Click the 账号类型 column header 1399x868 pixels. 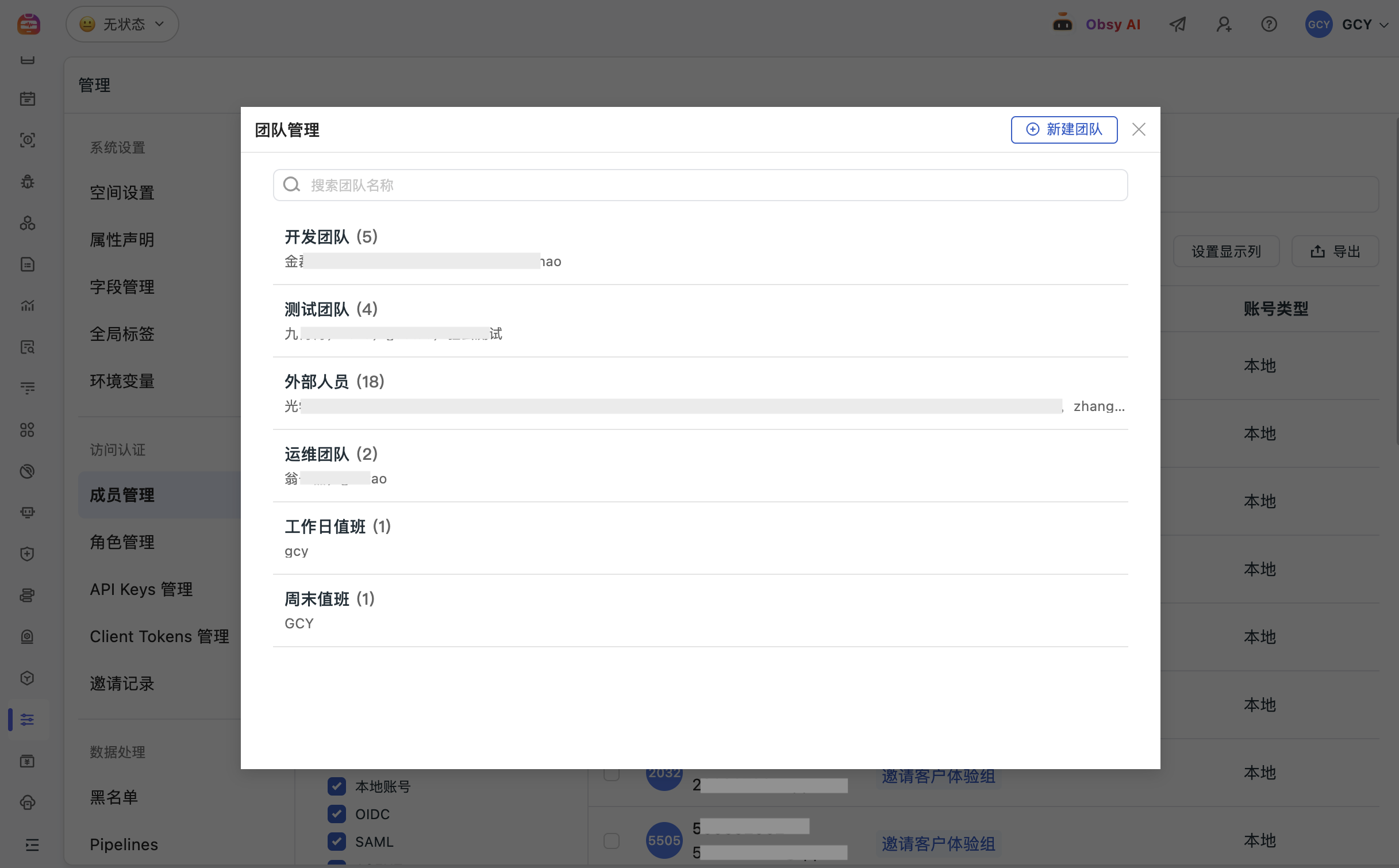(x=1275, y=309)
